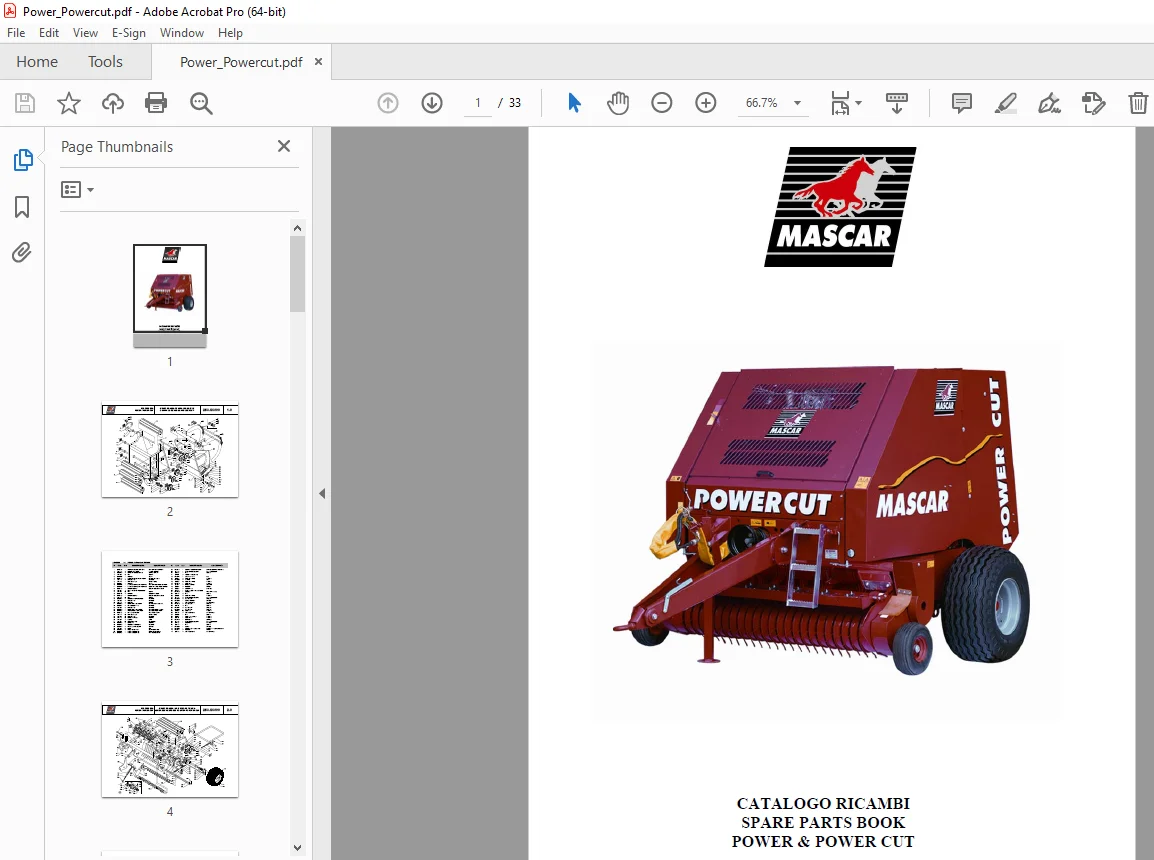The image size is (1154, 860).
Task: Click the upload to cloud icon
Action: pos(113,103)
